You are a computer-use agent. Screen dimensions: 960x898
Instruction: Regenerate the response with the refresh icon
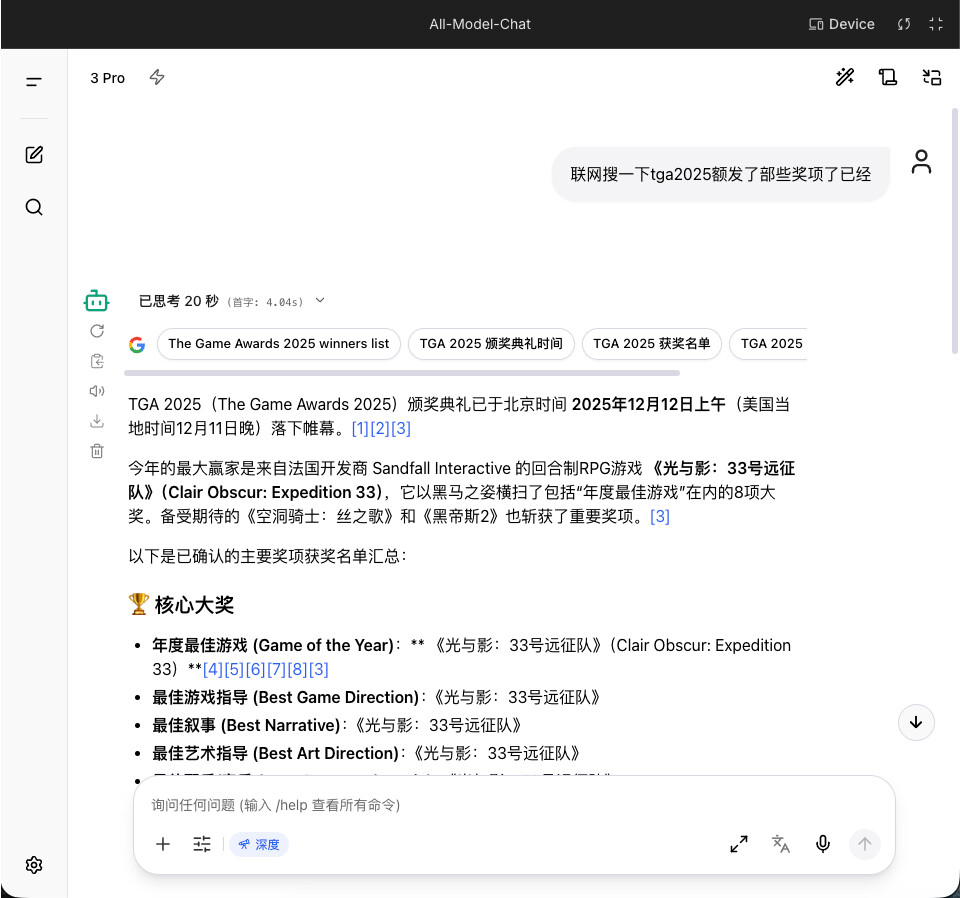(x=97, y=331)
